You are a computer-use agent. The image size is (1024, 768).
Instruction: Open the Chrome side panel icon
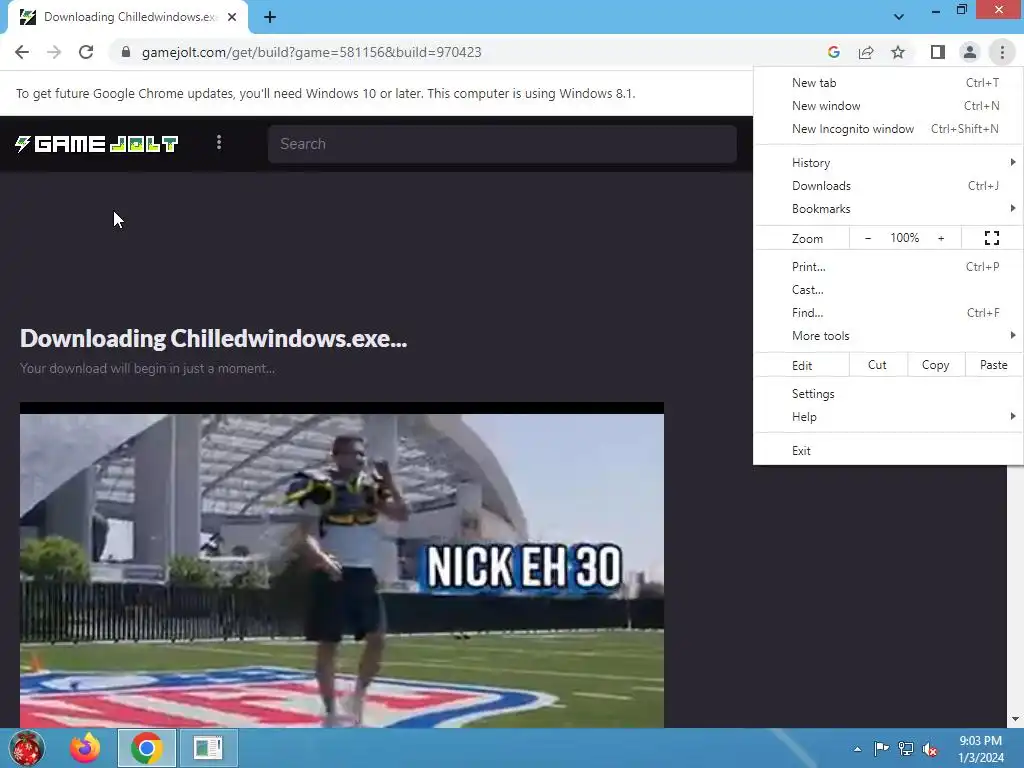click(x=938, y=52)
